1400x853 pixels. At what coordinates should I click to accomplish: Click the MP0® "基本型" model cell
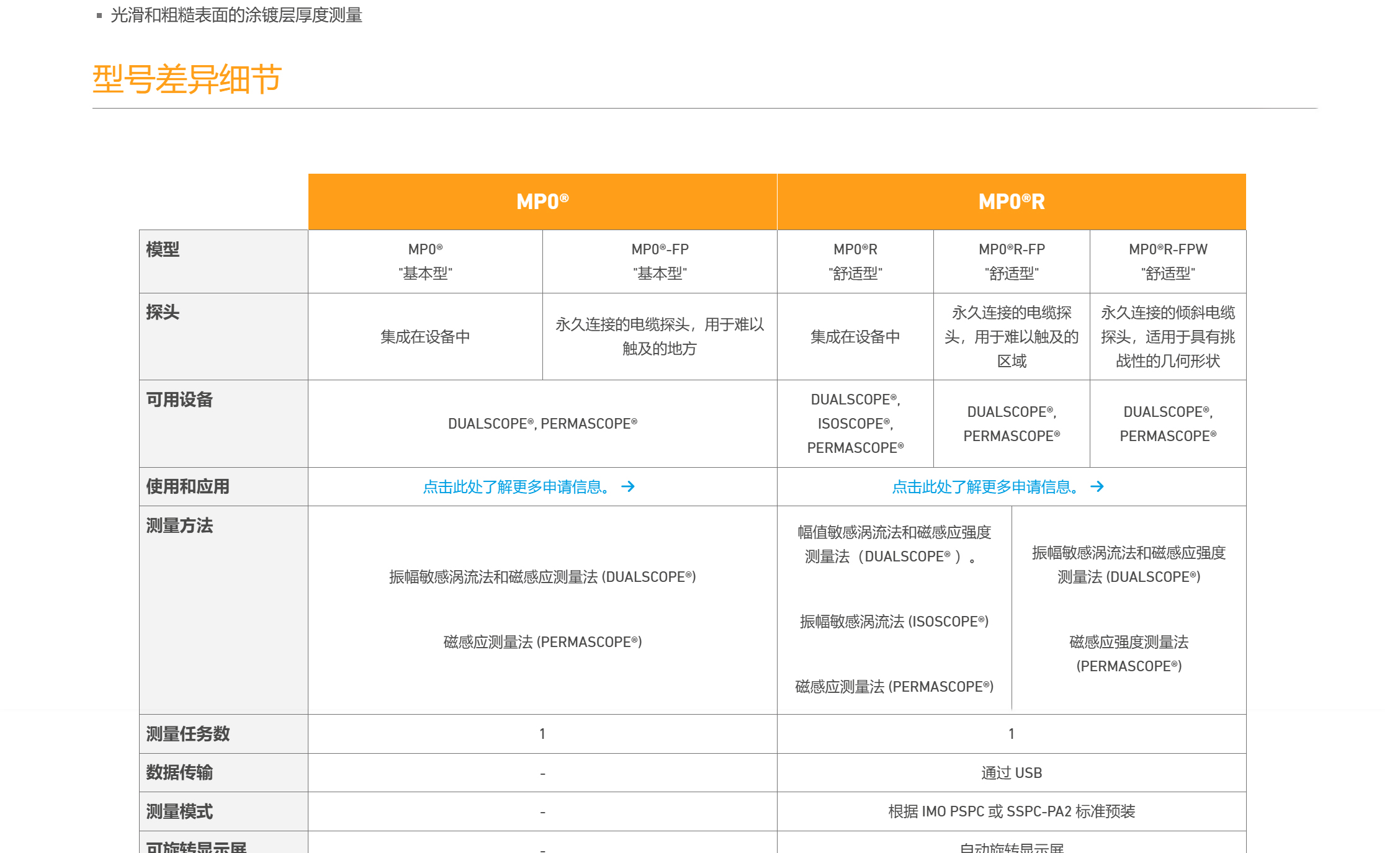tap(425, 261)
